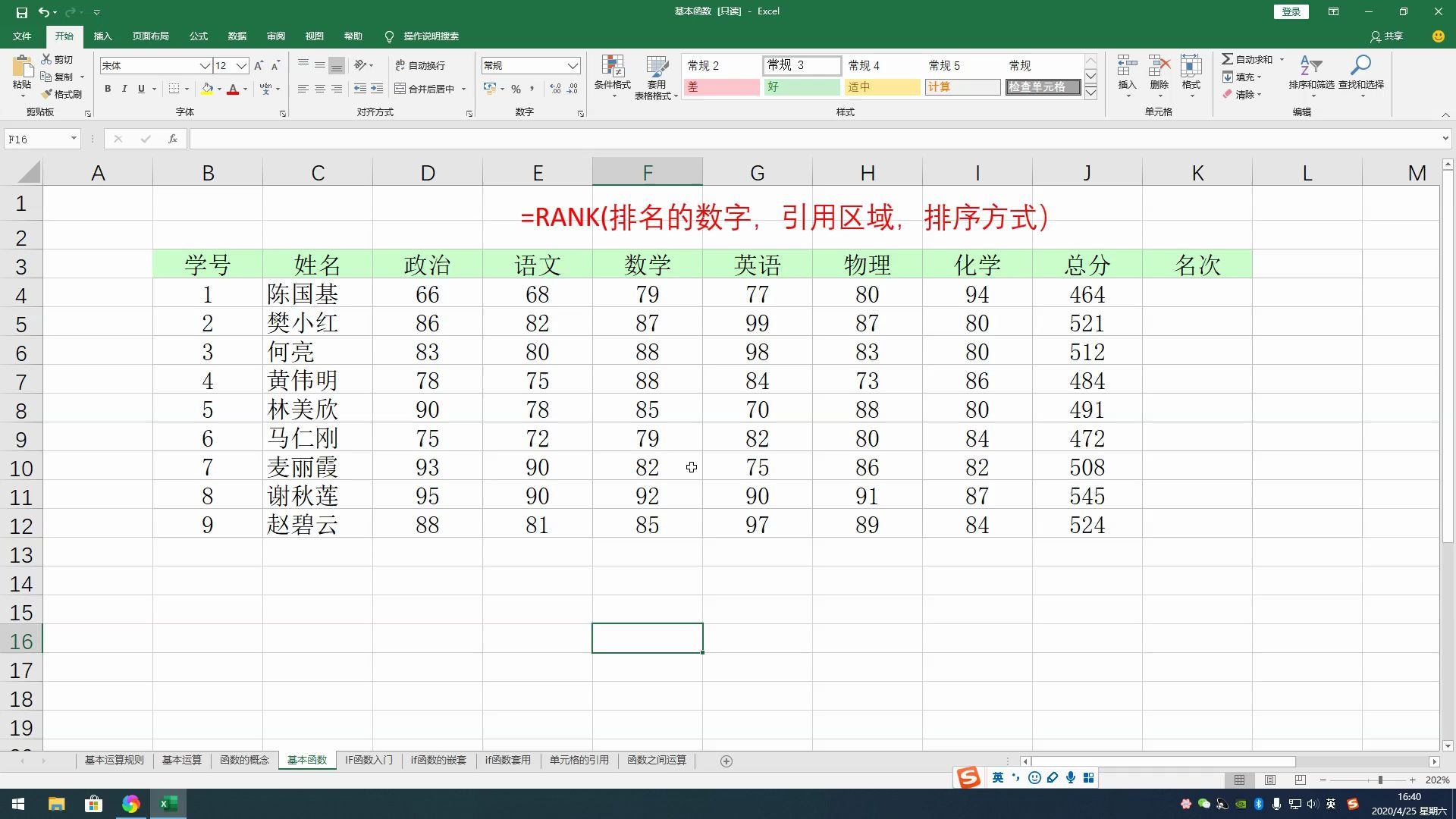
Task: Click Decrease Decimal icon
Action: (x=573, y=89)
